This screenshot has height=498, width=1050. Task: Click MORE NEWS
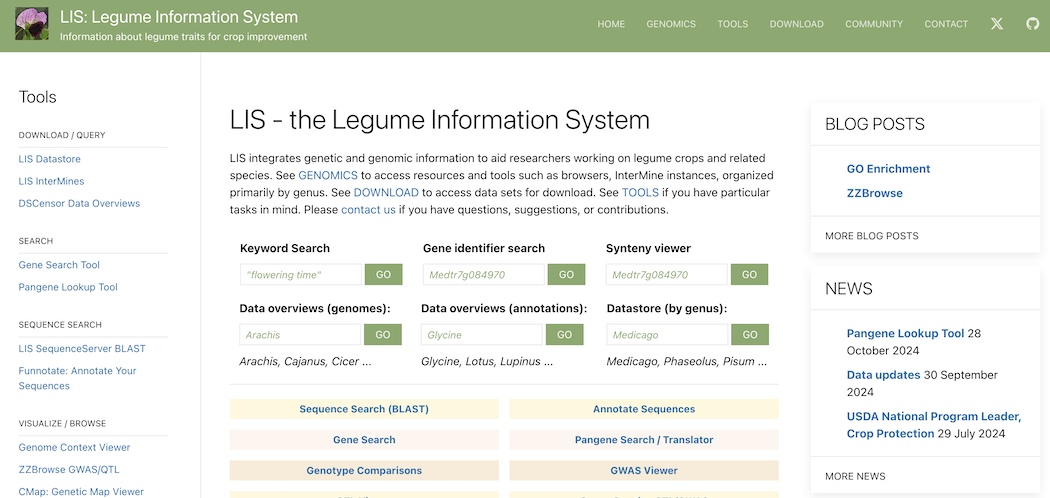[855, 477]
